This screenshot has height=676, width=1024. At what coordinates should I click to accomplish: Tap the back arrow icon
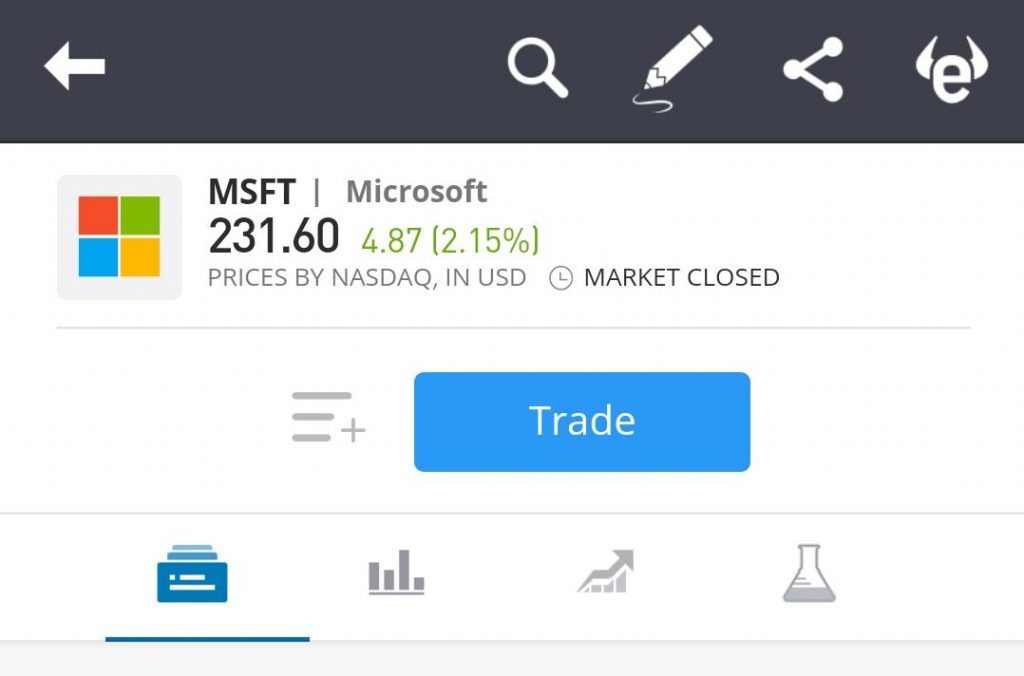click(x=75, y=65)
